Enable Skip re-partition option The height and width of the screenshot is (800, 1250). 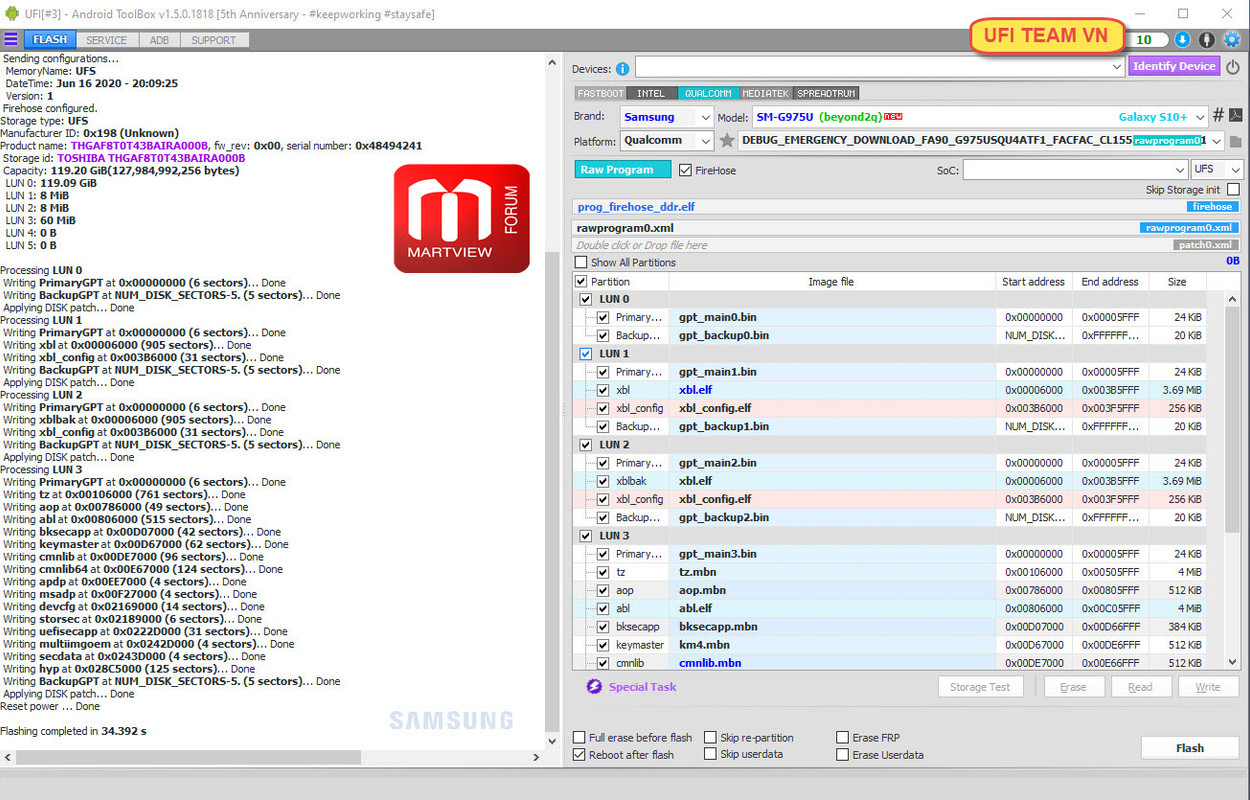[x=710, y=738]
